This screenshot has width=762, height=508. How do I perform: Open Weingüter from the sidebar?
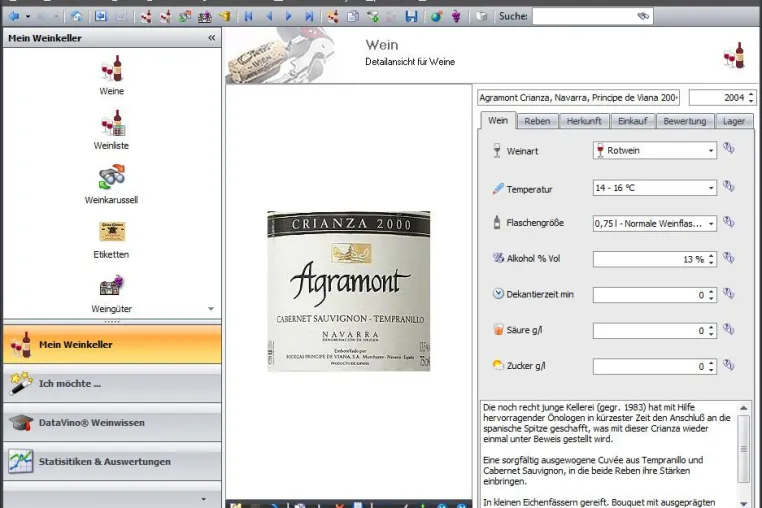tap(111, 294)
